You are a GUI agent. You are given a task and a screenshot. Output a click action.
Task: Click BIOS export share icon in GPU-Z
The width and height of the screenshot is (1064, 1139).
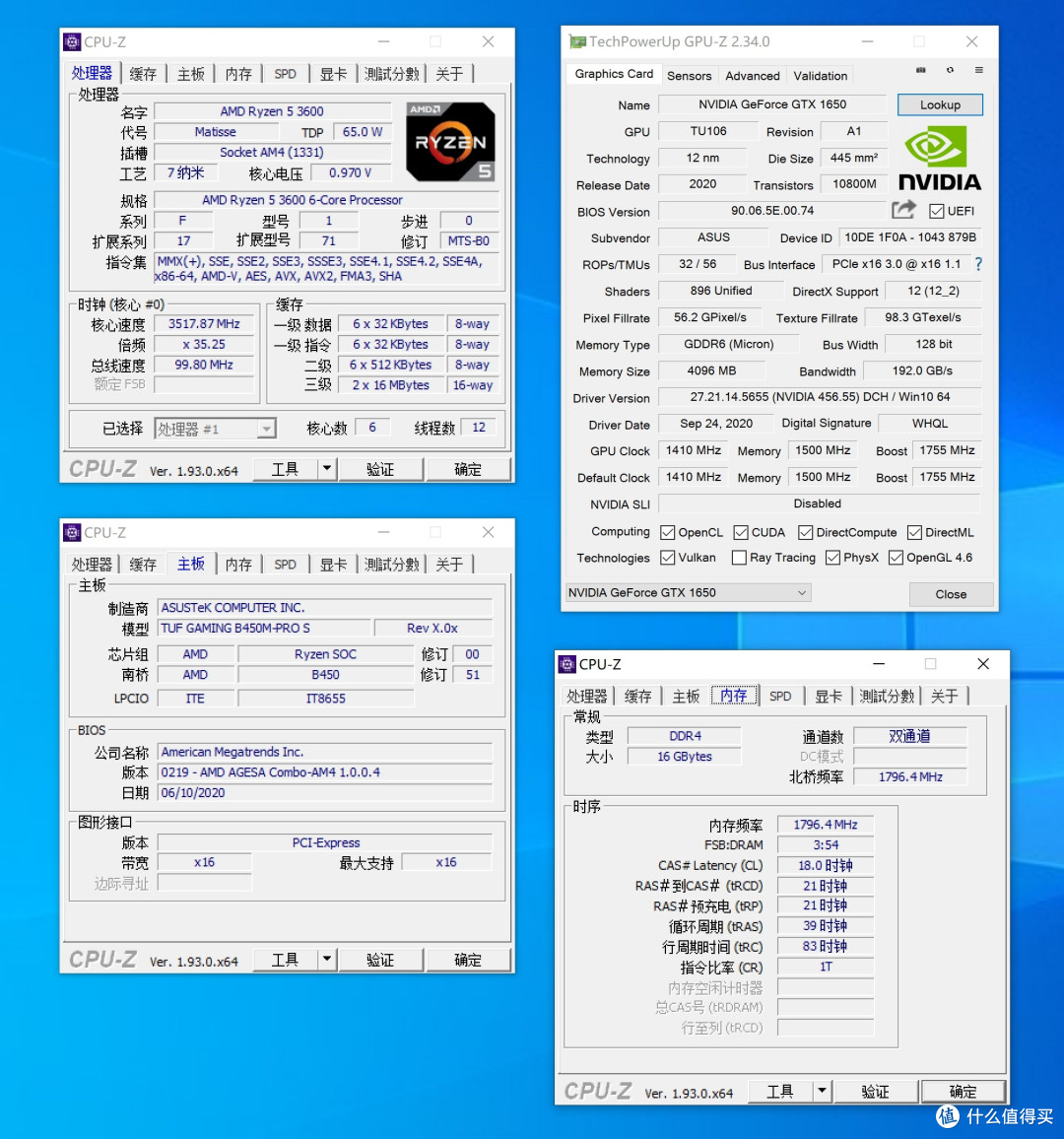coord(903,211)
